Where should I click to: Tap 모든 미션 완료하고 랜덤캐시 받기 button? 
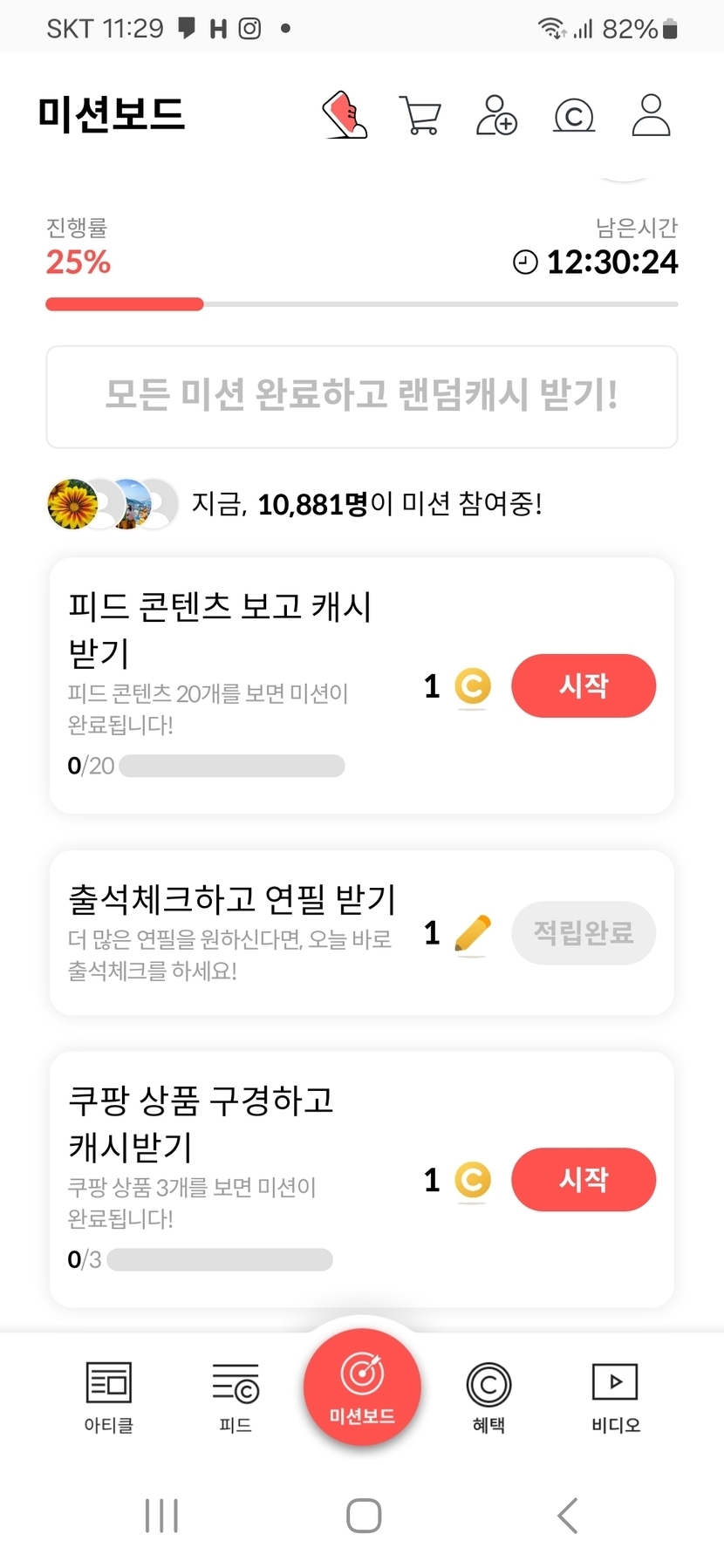point(362,397)
